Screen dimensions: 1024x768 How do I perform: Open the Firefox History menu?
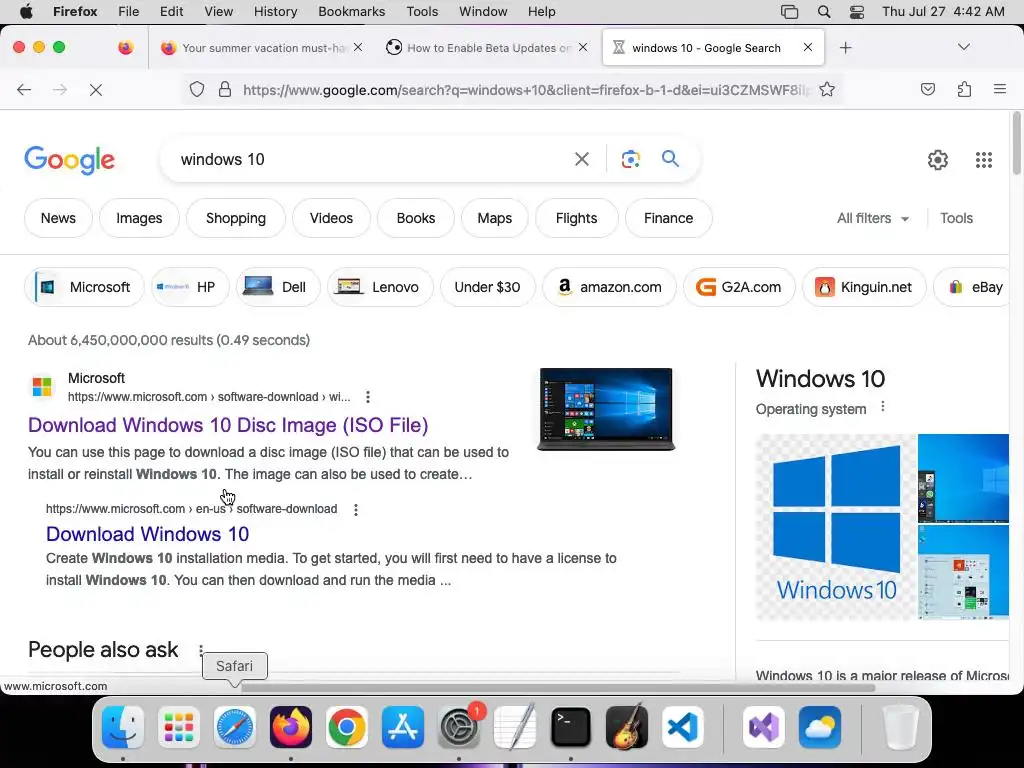(x=275, y=12)
